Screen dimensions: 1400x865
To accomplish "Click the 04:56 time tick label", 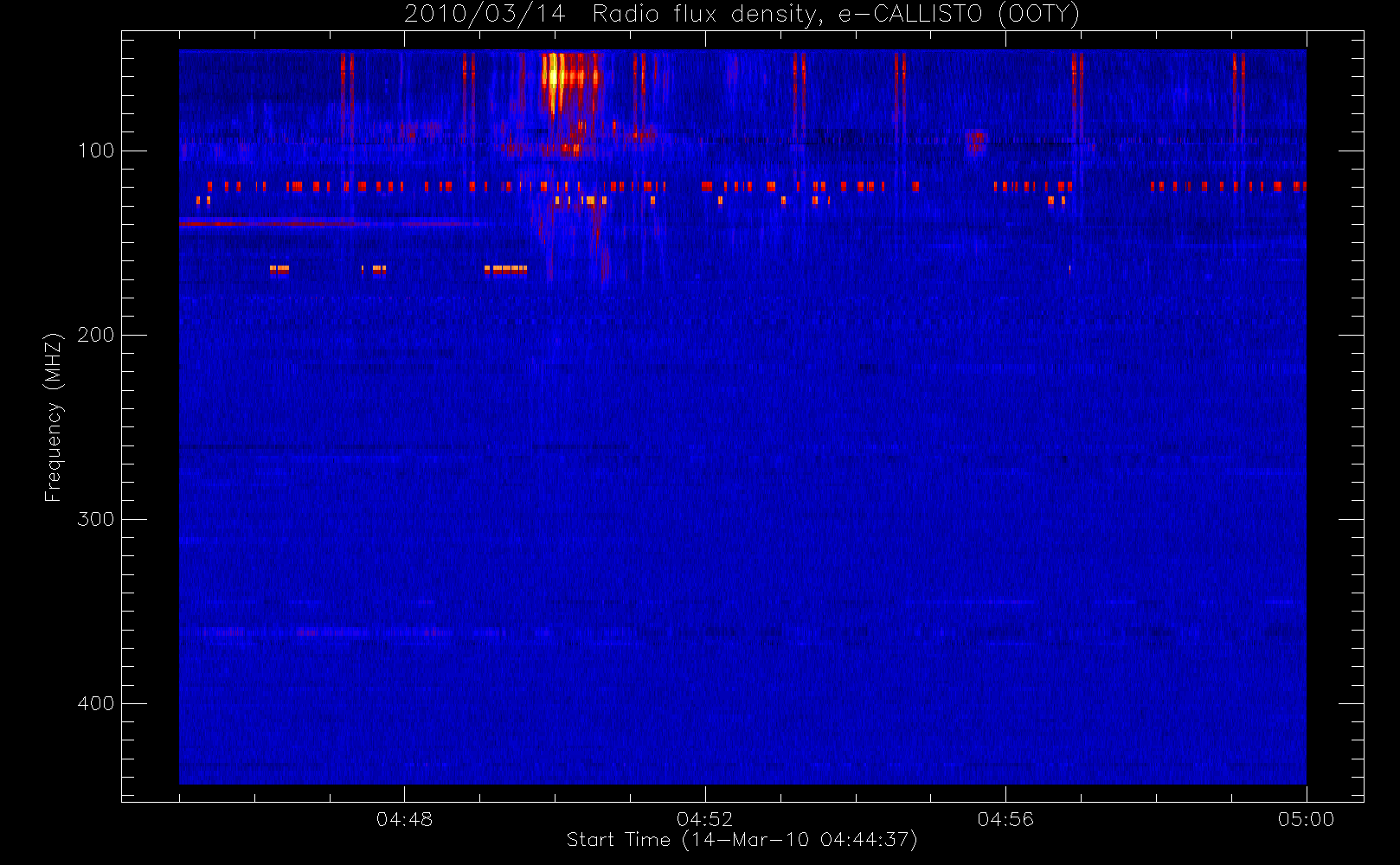I will point(1005,819).
